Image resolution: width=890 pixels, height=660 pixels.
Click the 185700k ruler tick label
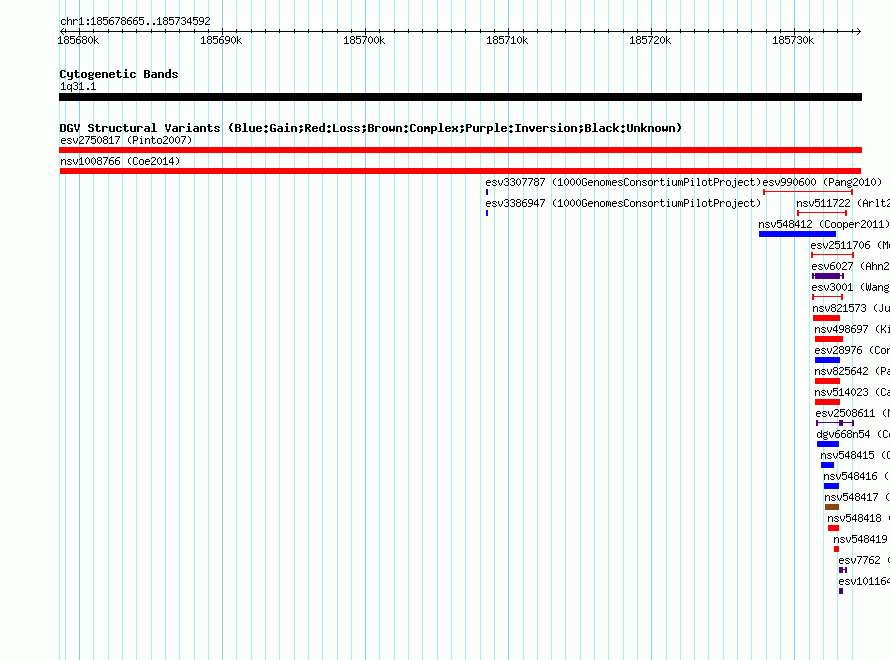[364, 40]
